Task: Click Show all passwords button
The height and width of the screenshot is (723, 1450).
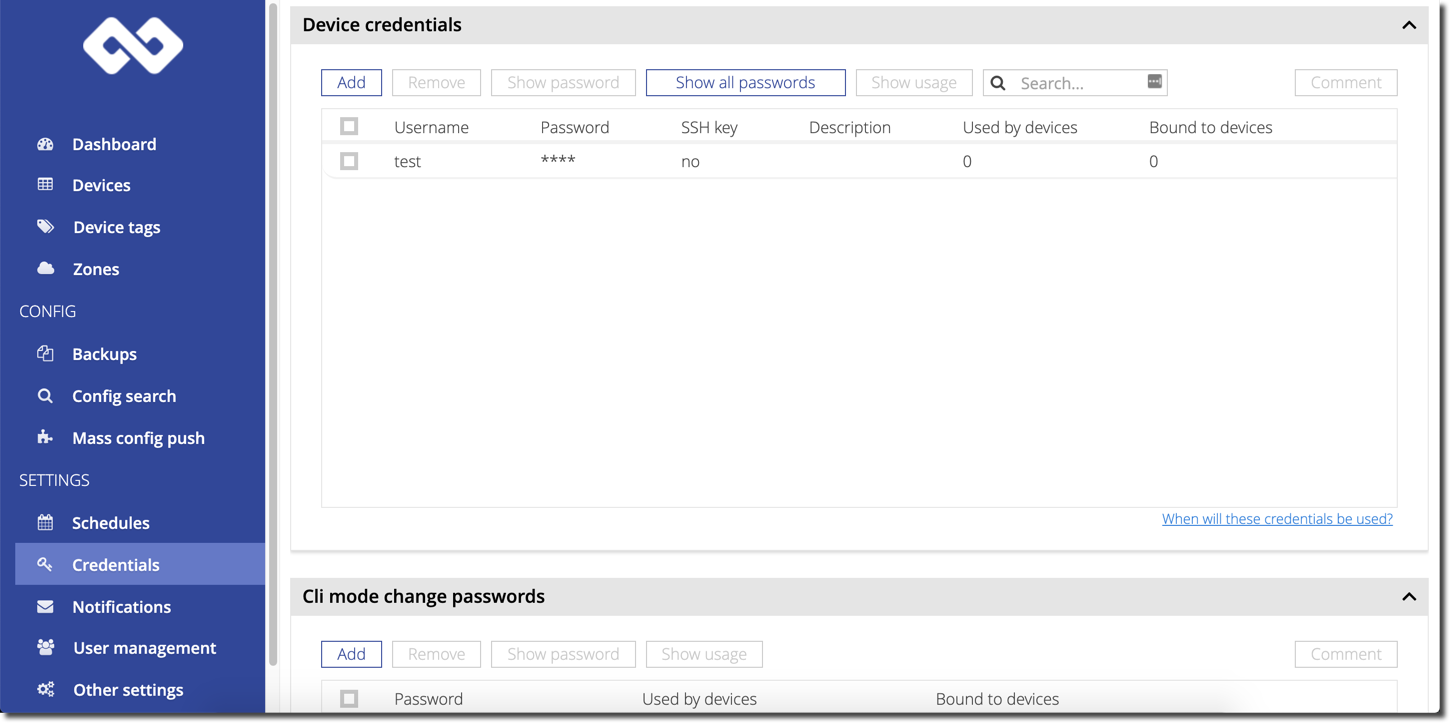Action: (x=745, y=83)
